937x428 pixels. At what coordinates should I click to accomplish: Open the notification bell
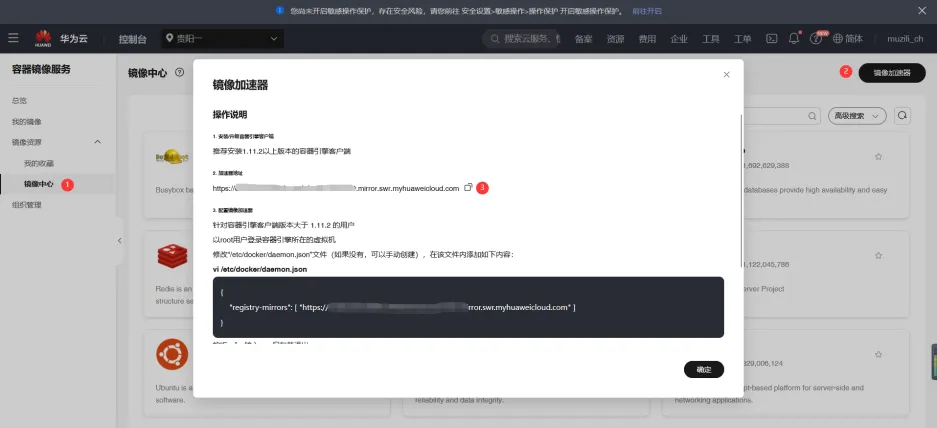coord(794,38)
